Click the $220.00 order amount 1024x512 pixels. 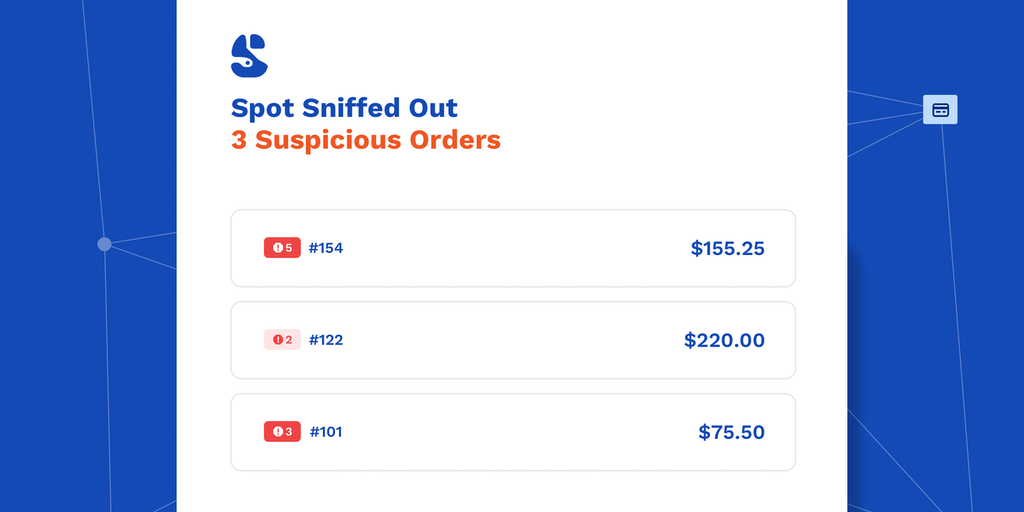pyautogui.click(x=724, y=340)
